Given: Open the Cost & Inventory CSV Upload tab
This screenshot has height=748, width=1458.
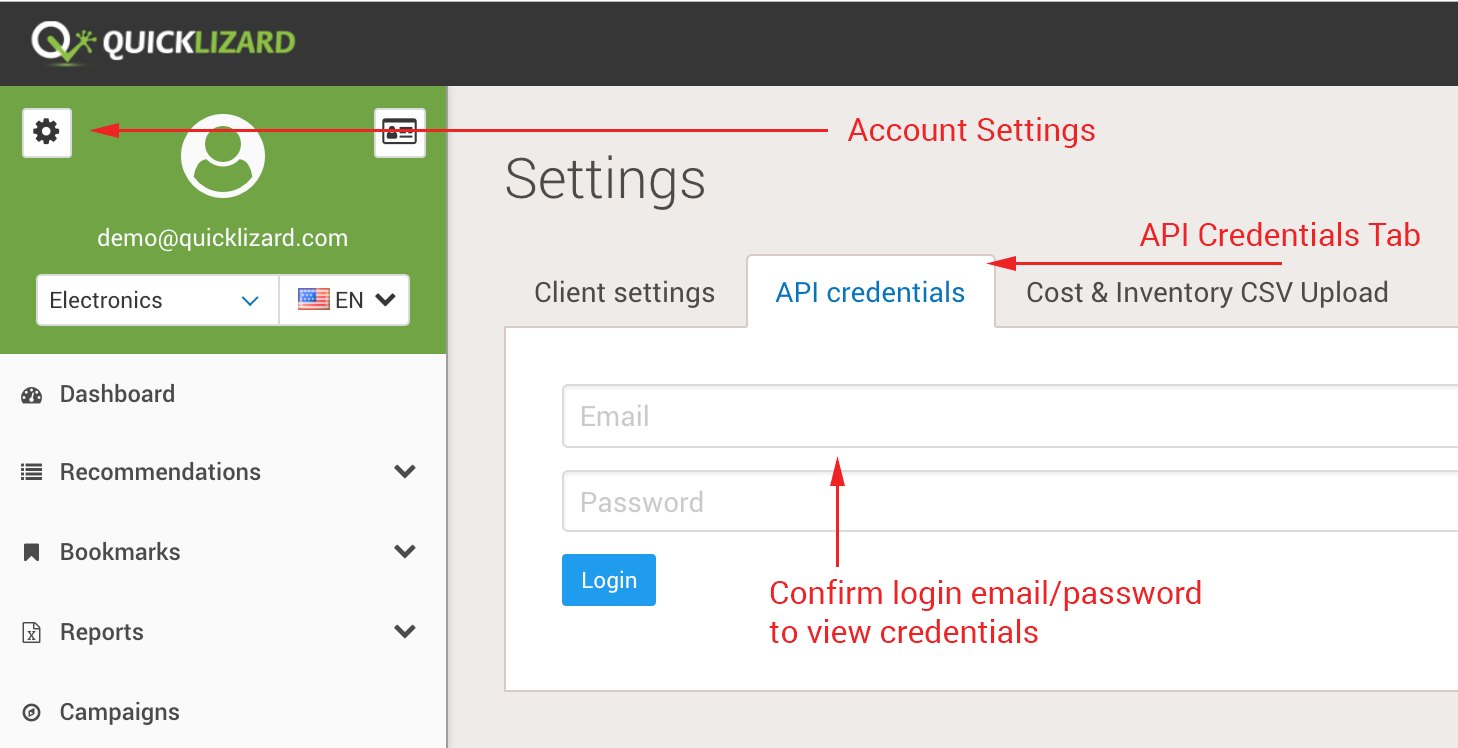Looking at the screenshot, I should pyautogui.click(x=1206, y=292).
